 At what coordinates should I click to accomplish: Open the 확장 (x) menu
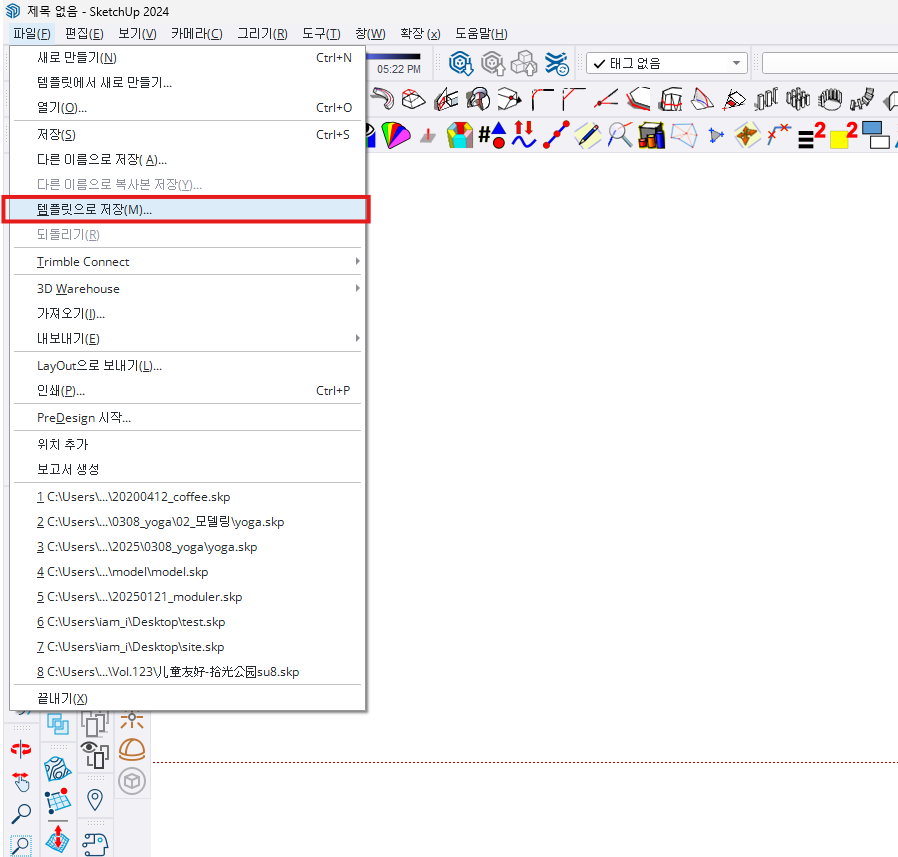[420, 33]
